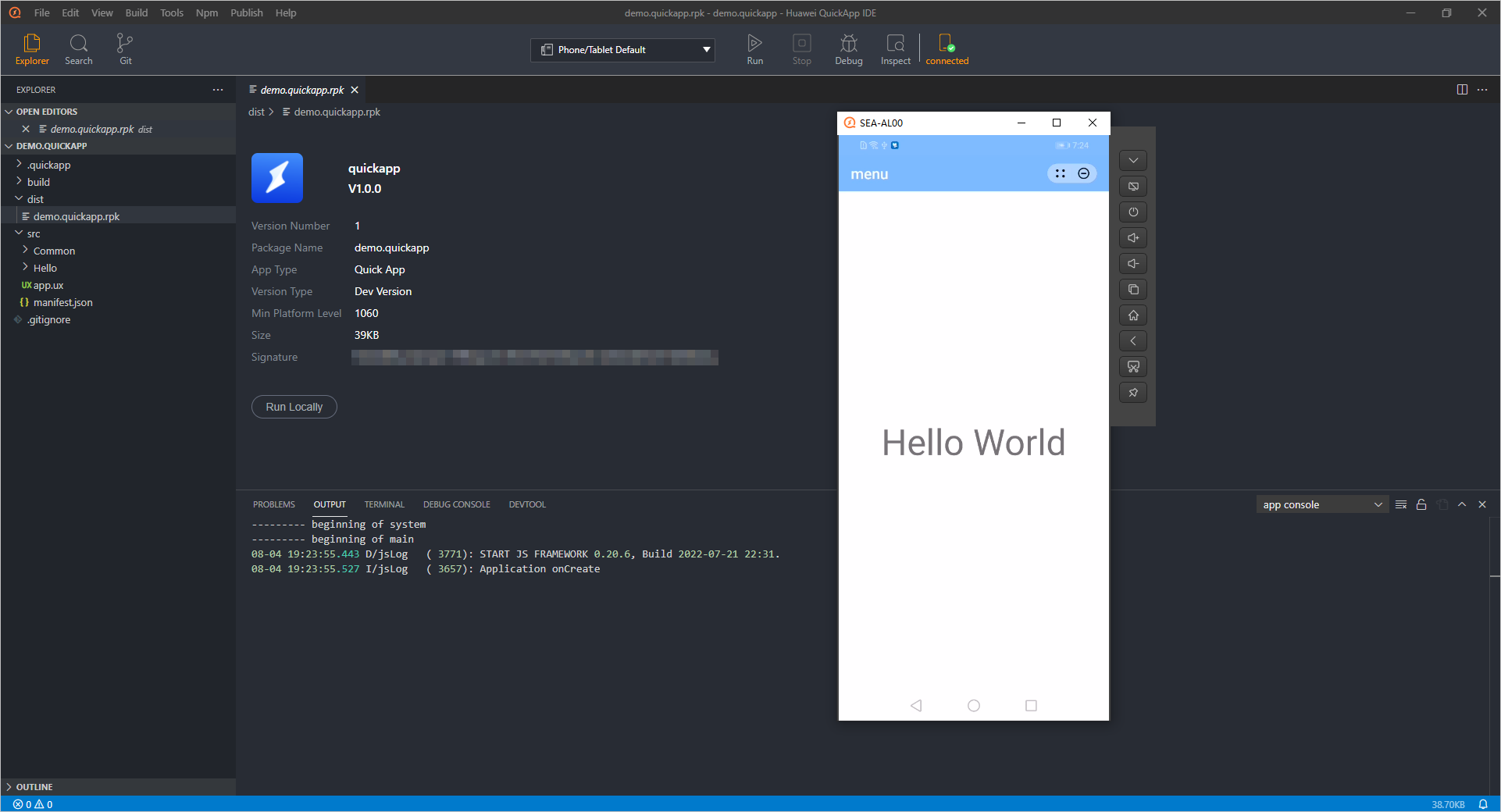This screenshot has width=1501, height=812.
Task: Expand the Outline section
Action: (118, 787)
